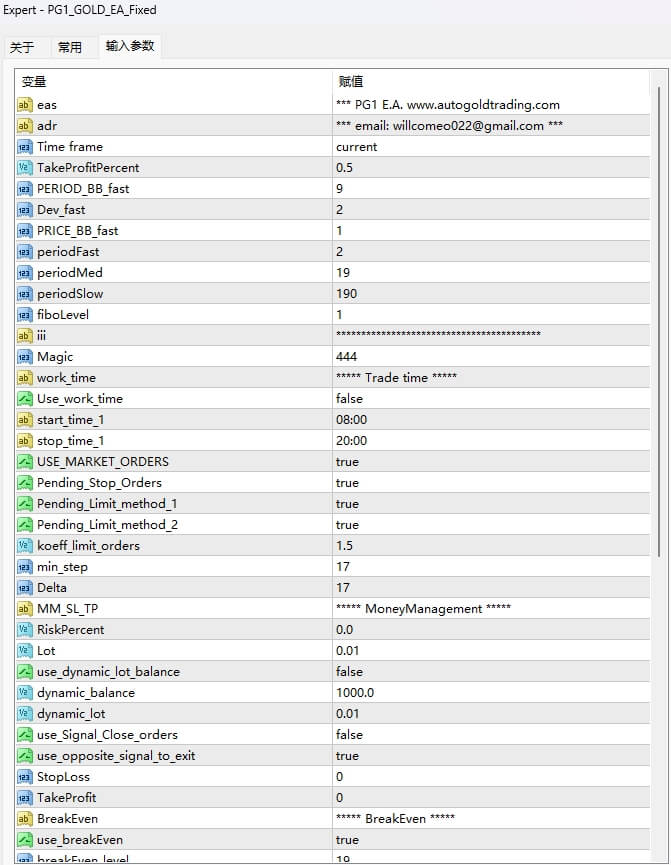This screenshot has height=865, width=671.
Task: Click the string icon beside iii
Action: 24,335
